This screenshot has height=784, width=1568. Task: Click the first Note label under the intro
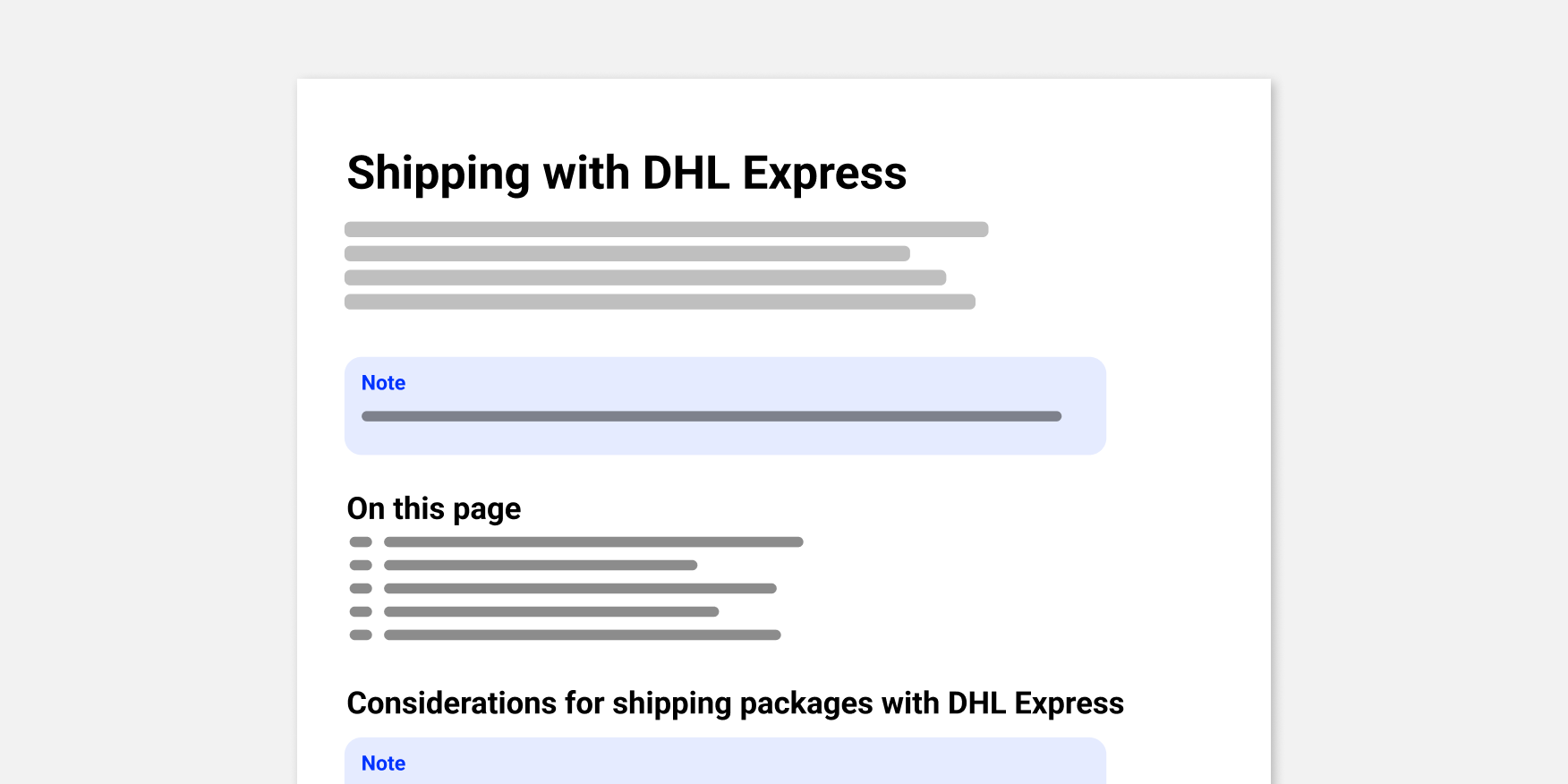[383, 383]
